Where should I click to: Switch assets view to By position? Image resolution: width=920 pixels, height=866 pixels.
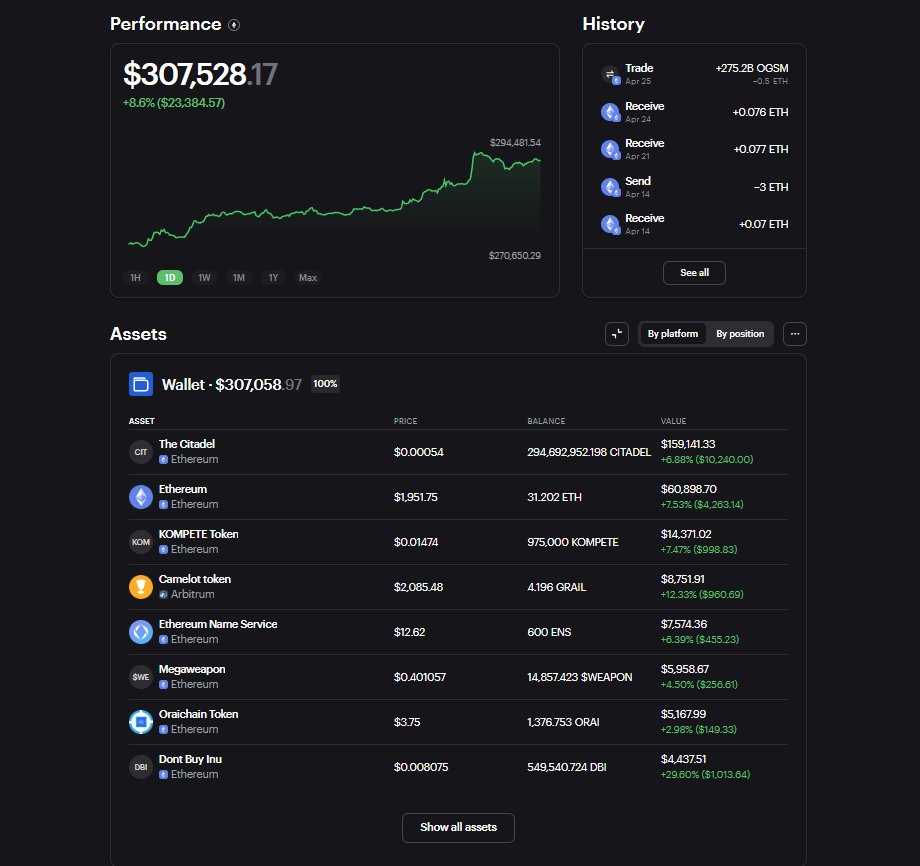pos(740,334)
